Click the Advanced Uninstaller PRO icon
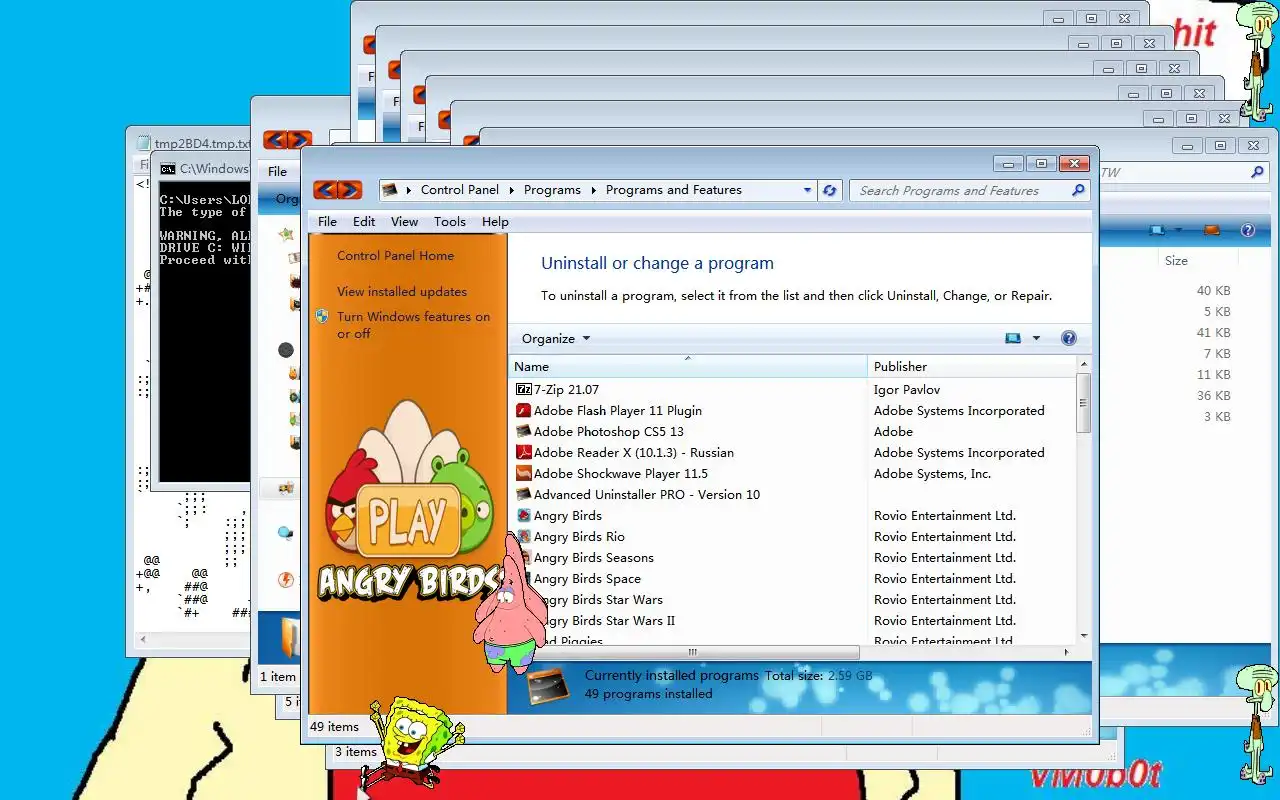This screenshot has height=800, width=1280. (523, 494)
